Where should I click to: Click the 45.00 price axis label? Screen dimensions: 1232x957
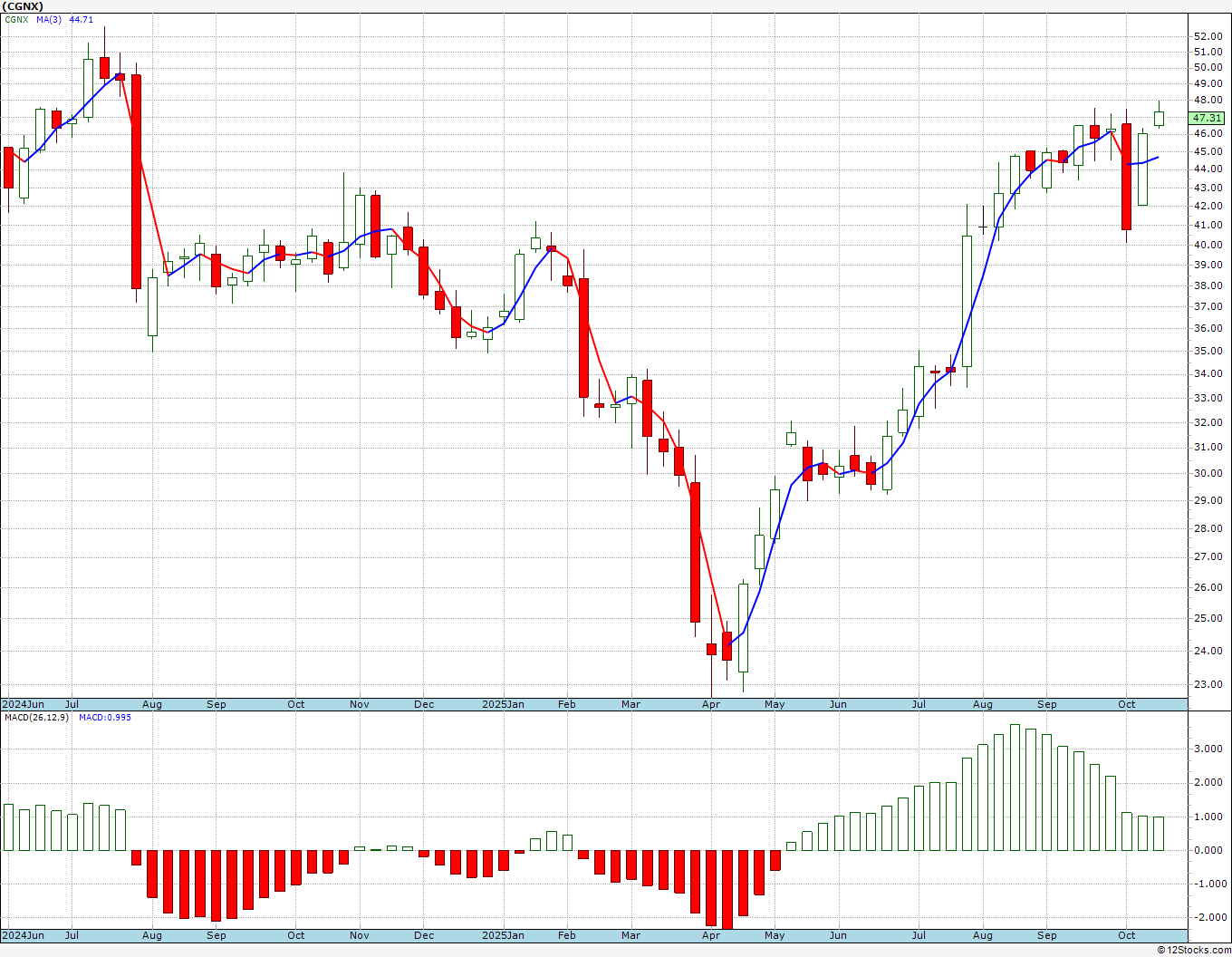point(1208,150)
